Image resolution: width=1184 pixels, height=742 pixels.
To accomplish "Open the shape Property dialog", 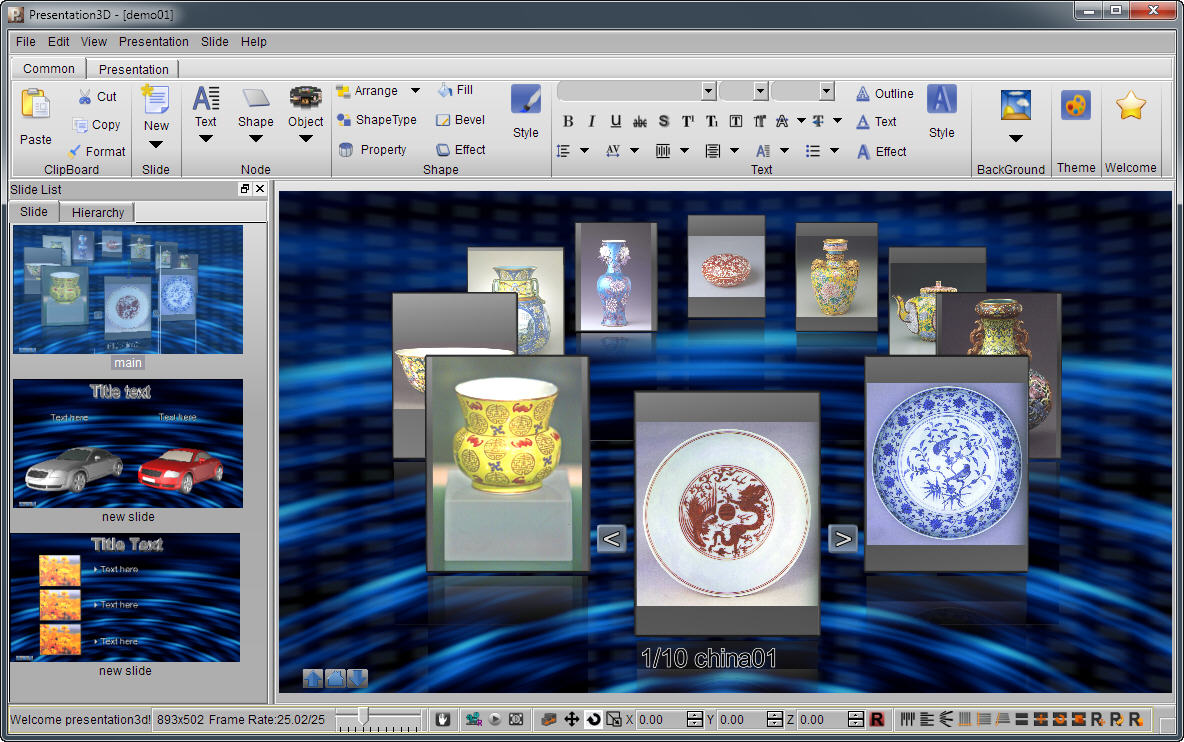I will [x=372, y=149].
